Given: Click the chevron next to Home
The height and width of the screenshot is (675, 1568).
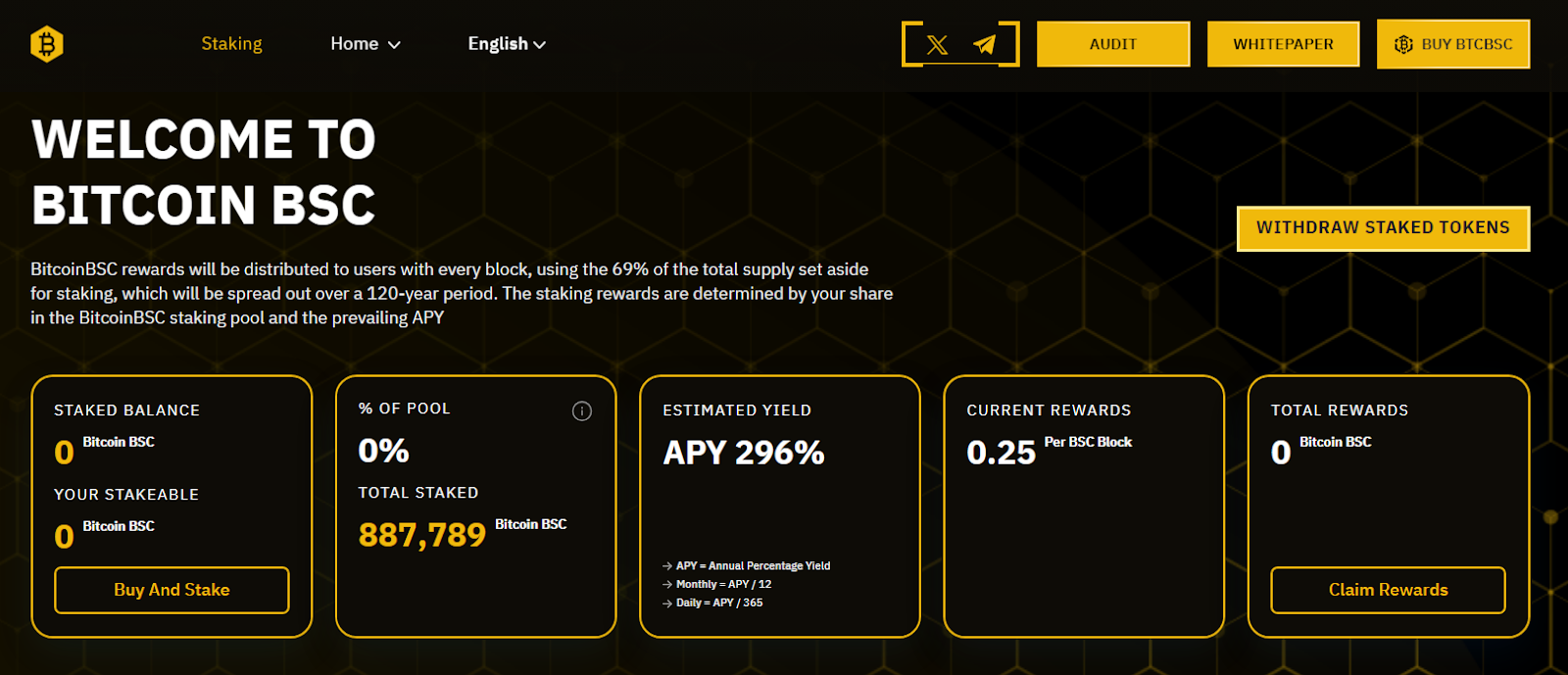Looking at the screenshot, I should pos(394,45).
